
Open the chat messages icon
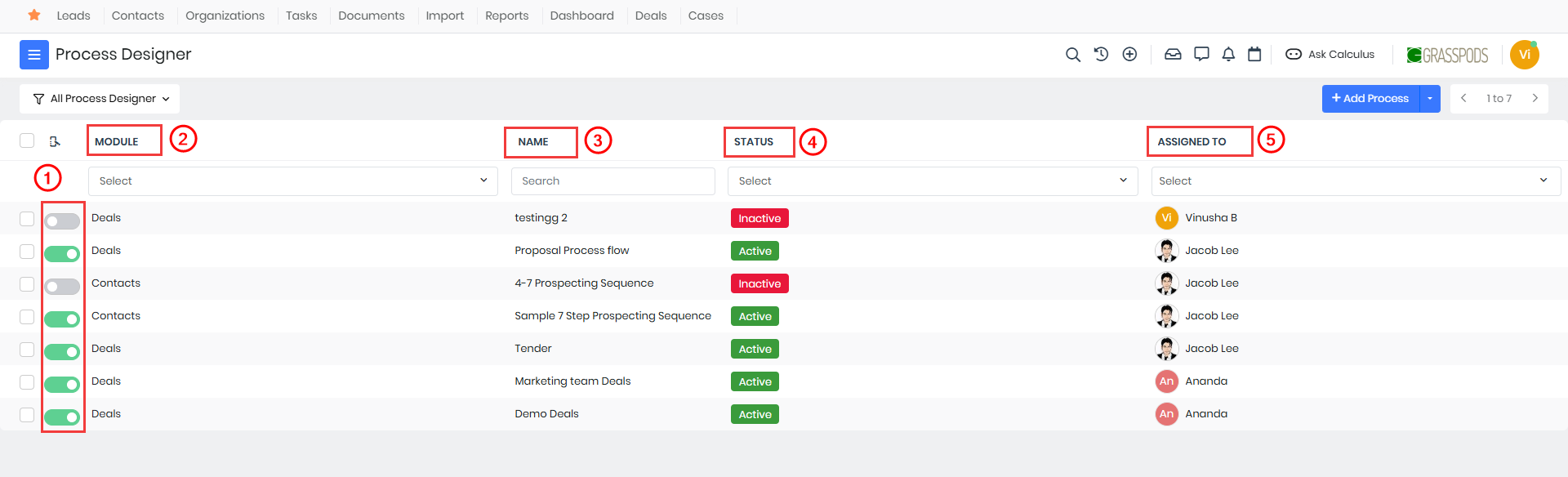pos(1201,55)
